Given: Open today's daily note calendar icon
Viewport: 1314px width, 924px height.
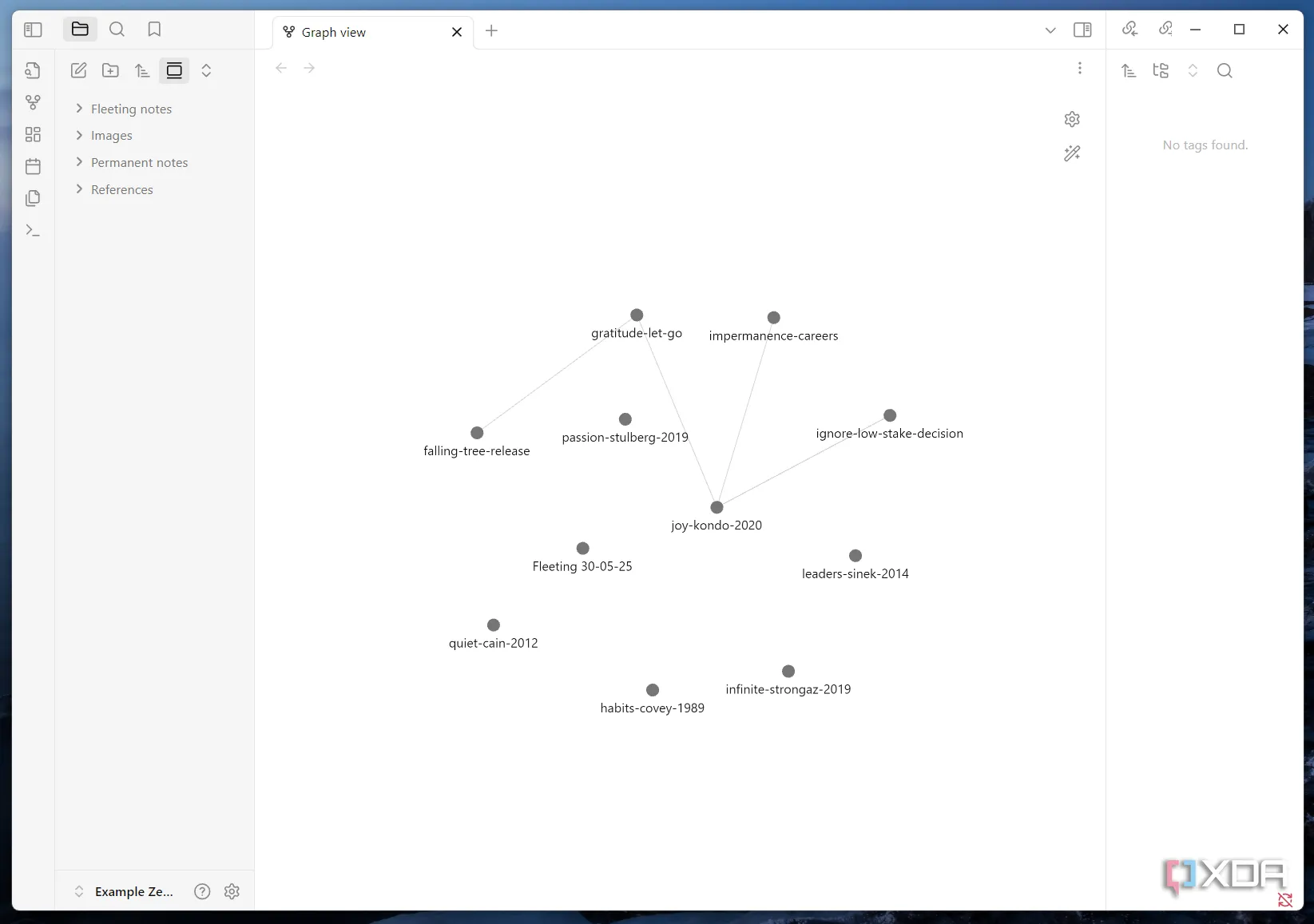Looking at the screenshot, I should point(33,166).
